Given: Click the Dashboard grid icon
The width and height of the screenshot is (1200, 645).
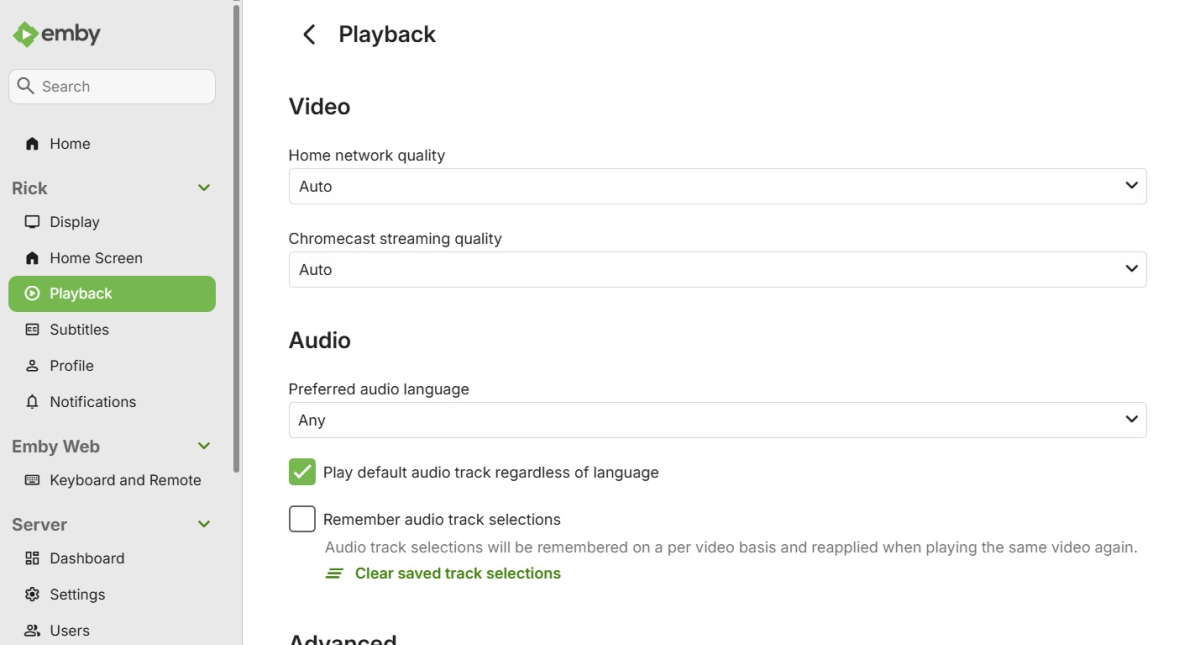Looking at the screenshot, I should pyautogui.click(x=32, y=558).
